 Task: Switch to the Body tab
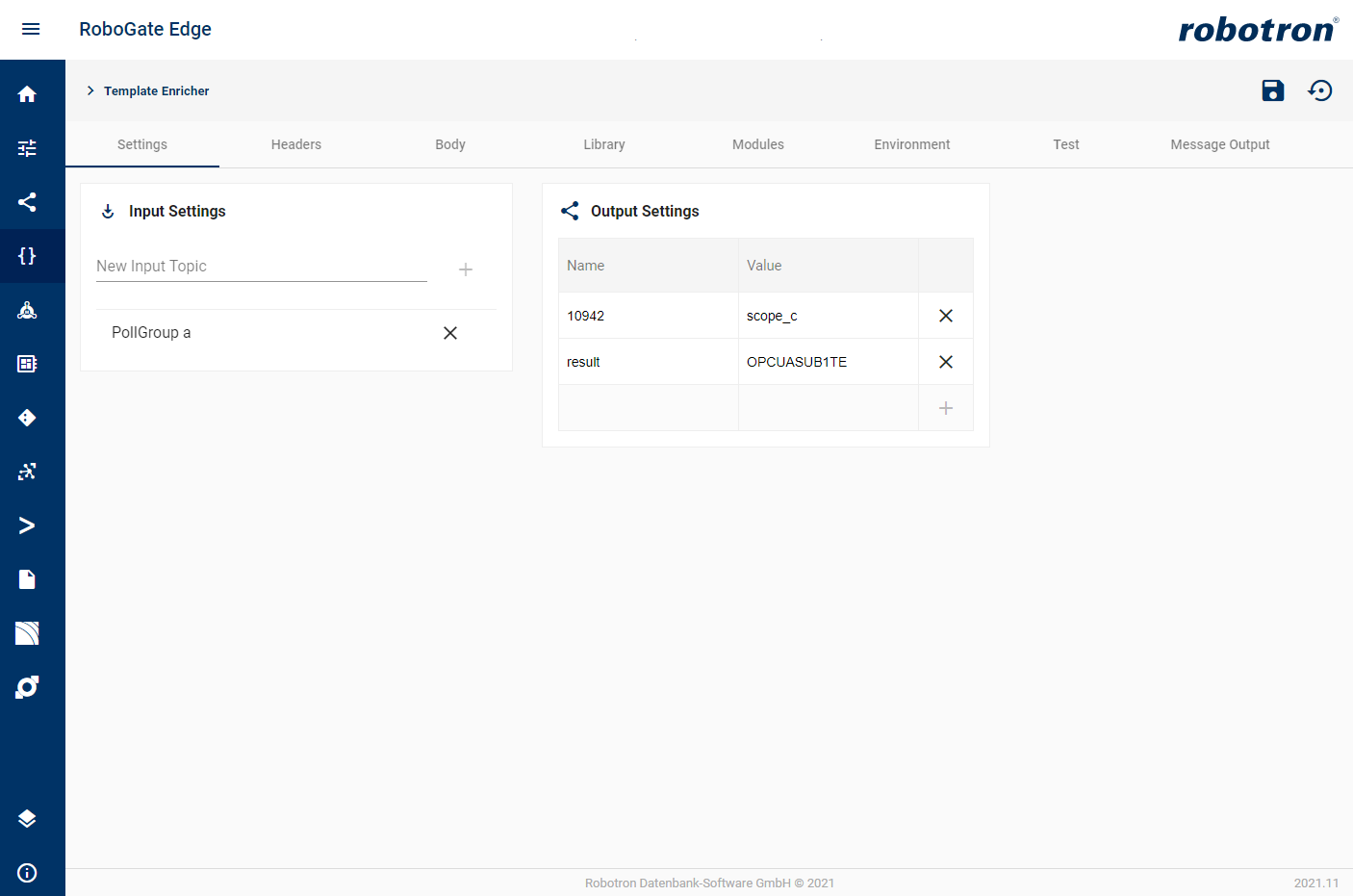[450, 144]
